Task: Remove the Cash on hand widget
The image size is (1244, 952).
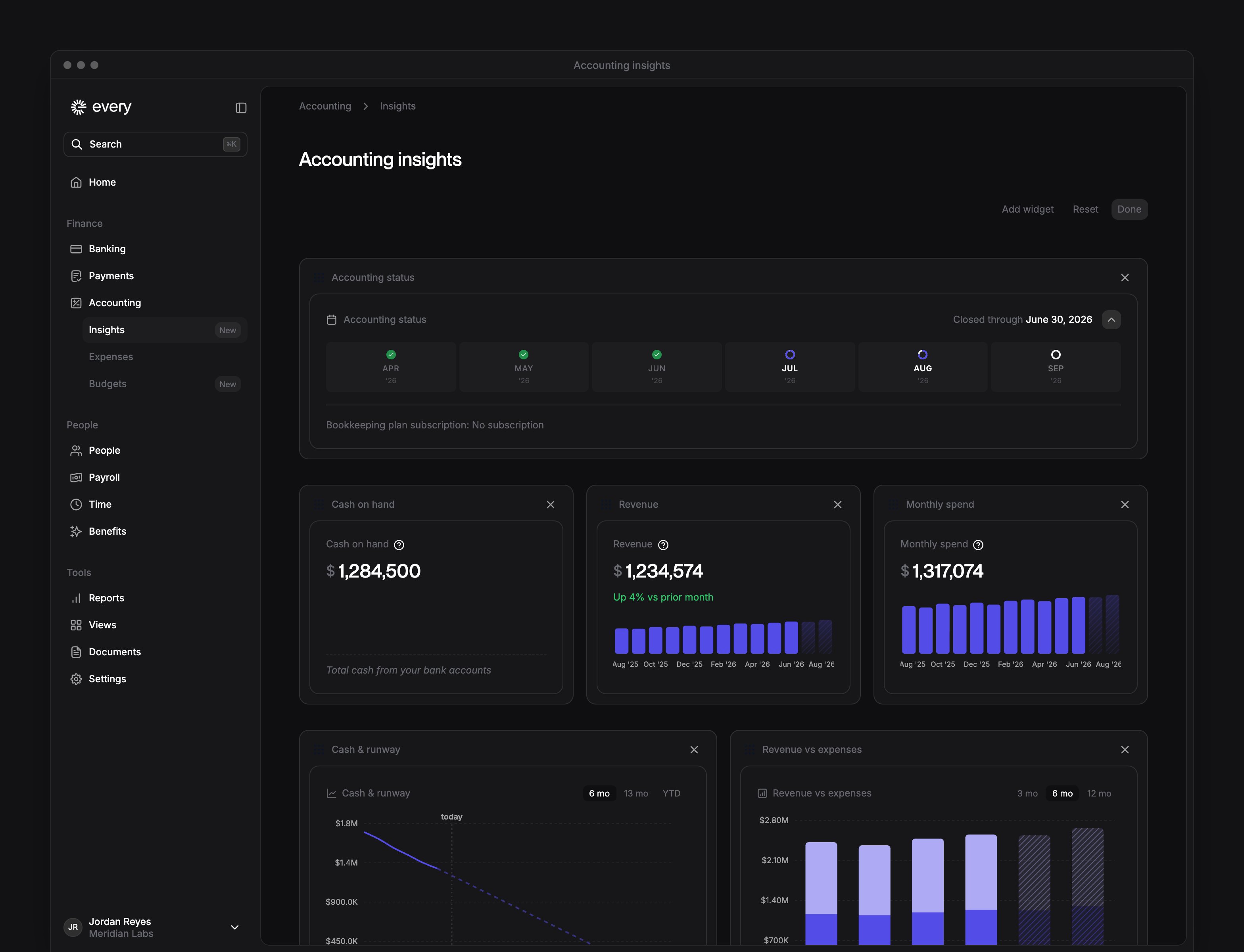Action: [550, 504]
